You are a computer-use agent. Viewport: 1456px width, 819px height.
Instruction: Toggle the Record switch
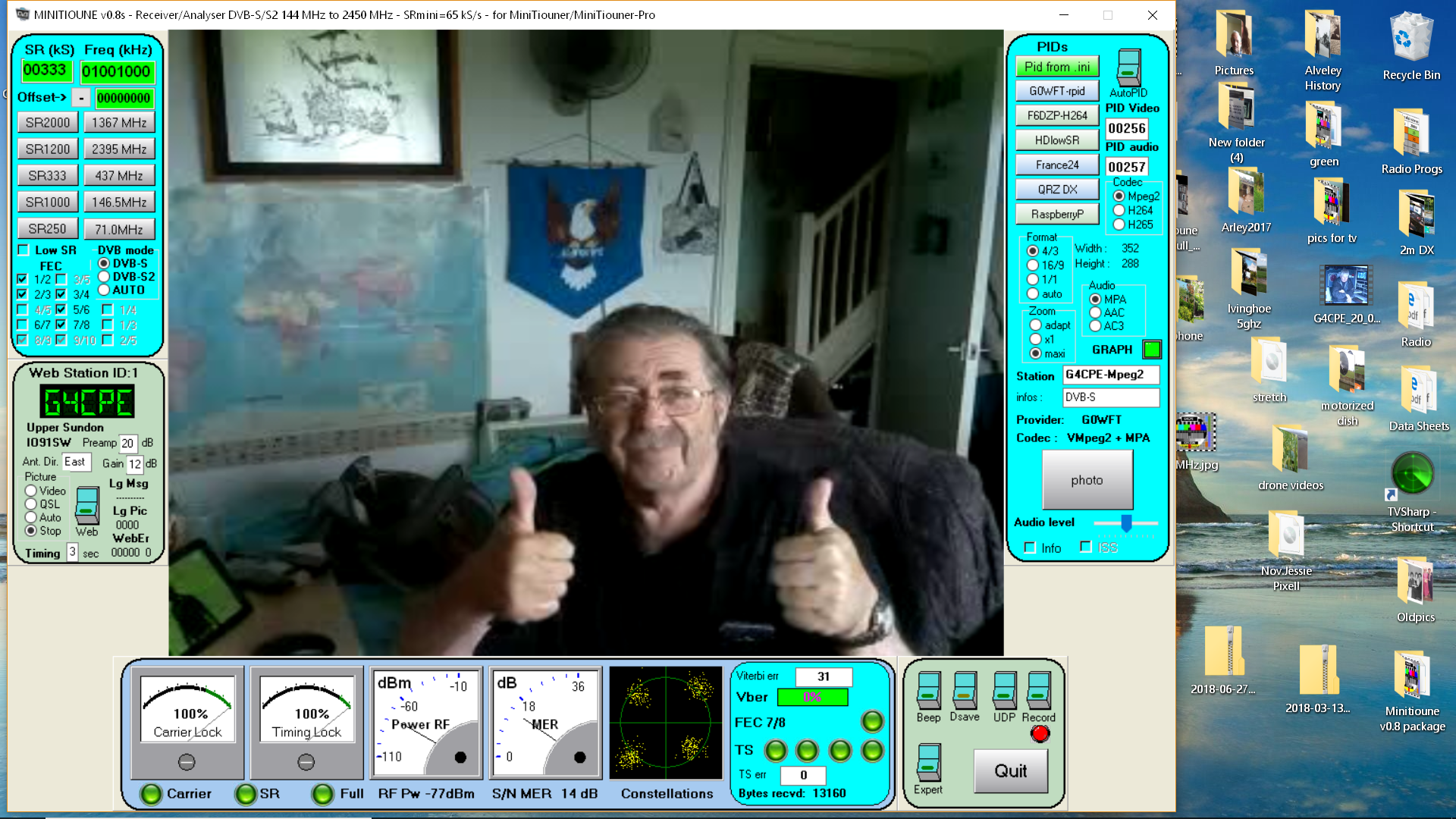click(x=1038, y=689)
